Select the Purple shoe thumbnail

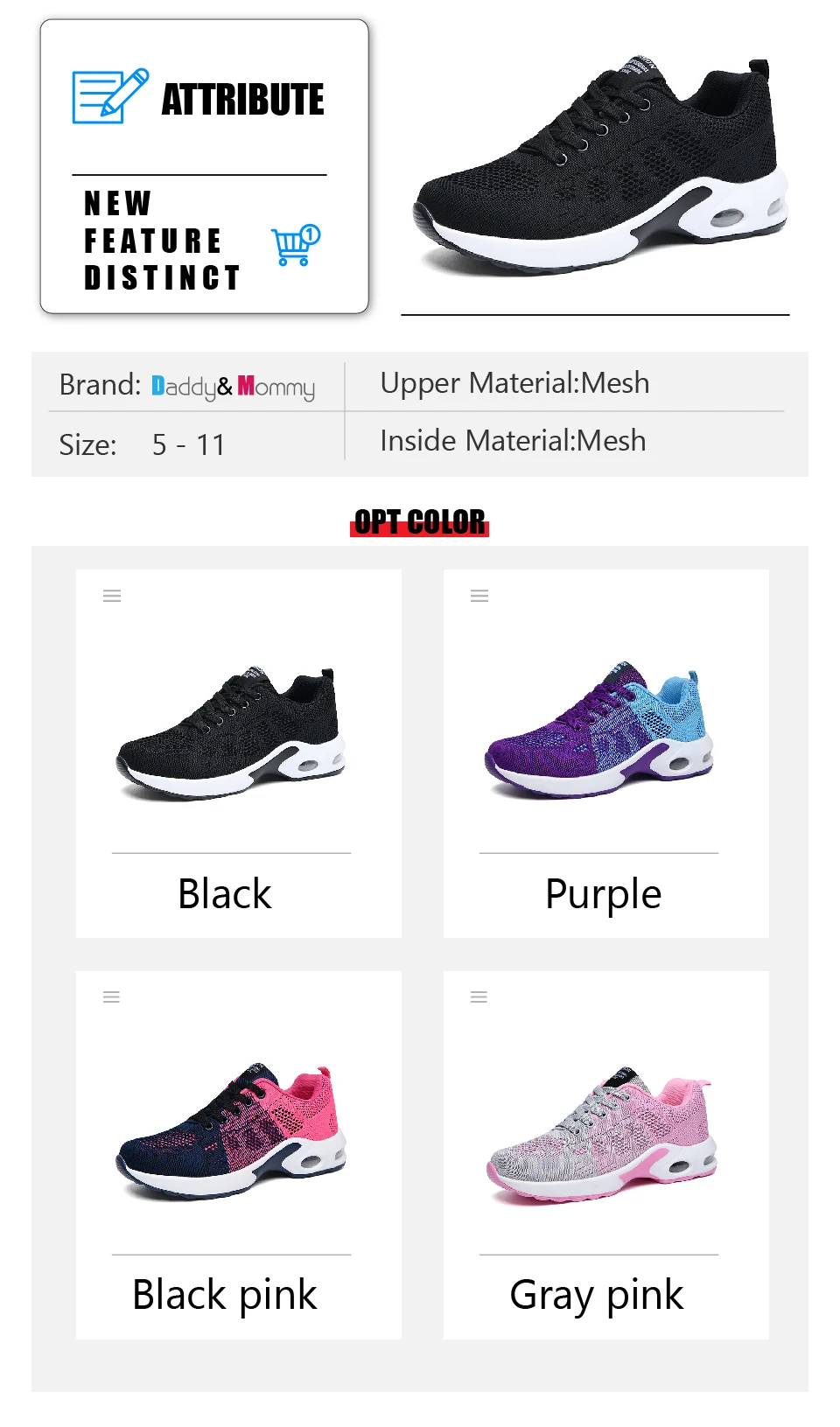[x=599, y=729]
